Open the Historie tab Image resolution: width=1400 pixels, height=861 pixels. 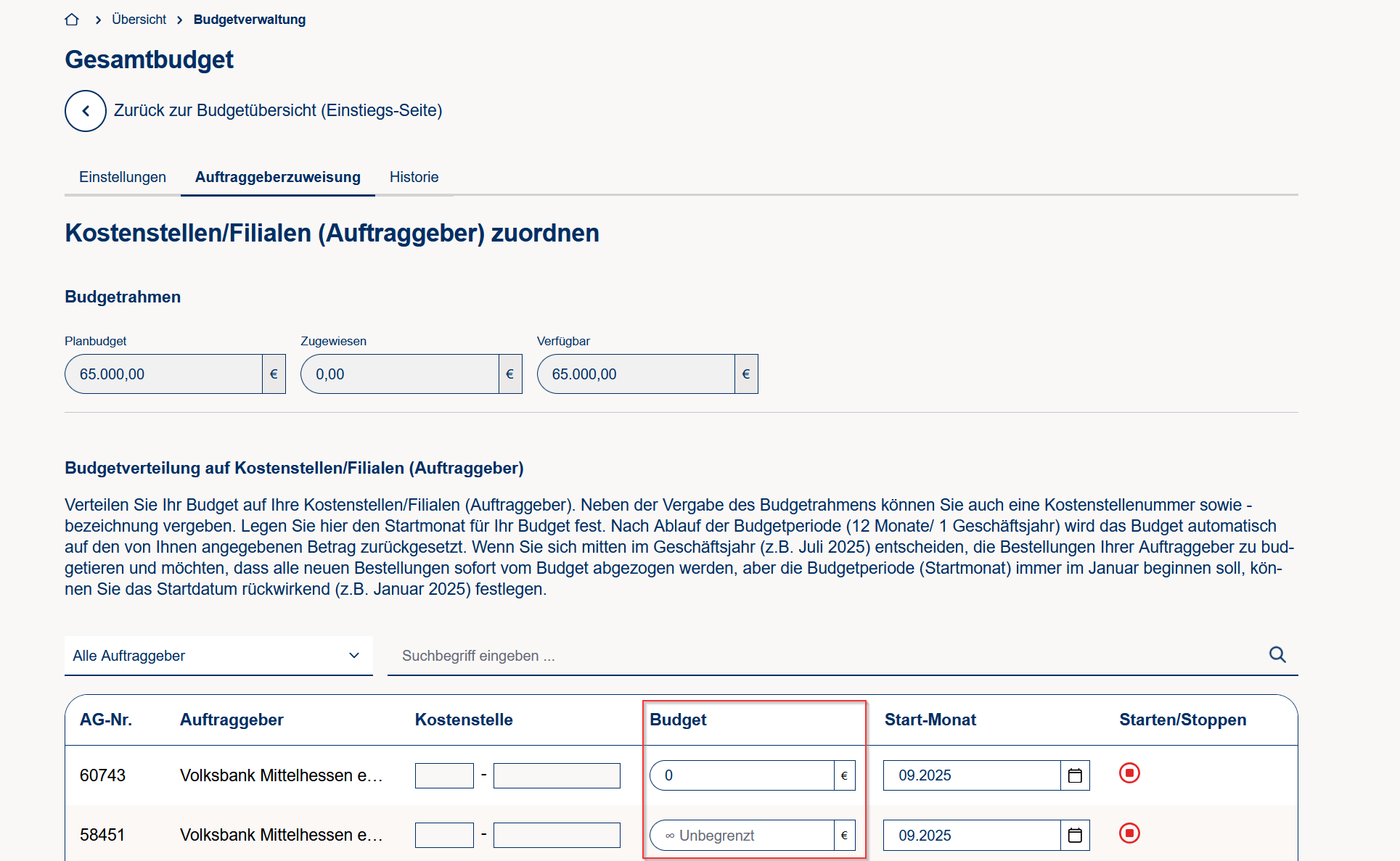pos(414,177)
